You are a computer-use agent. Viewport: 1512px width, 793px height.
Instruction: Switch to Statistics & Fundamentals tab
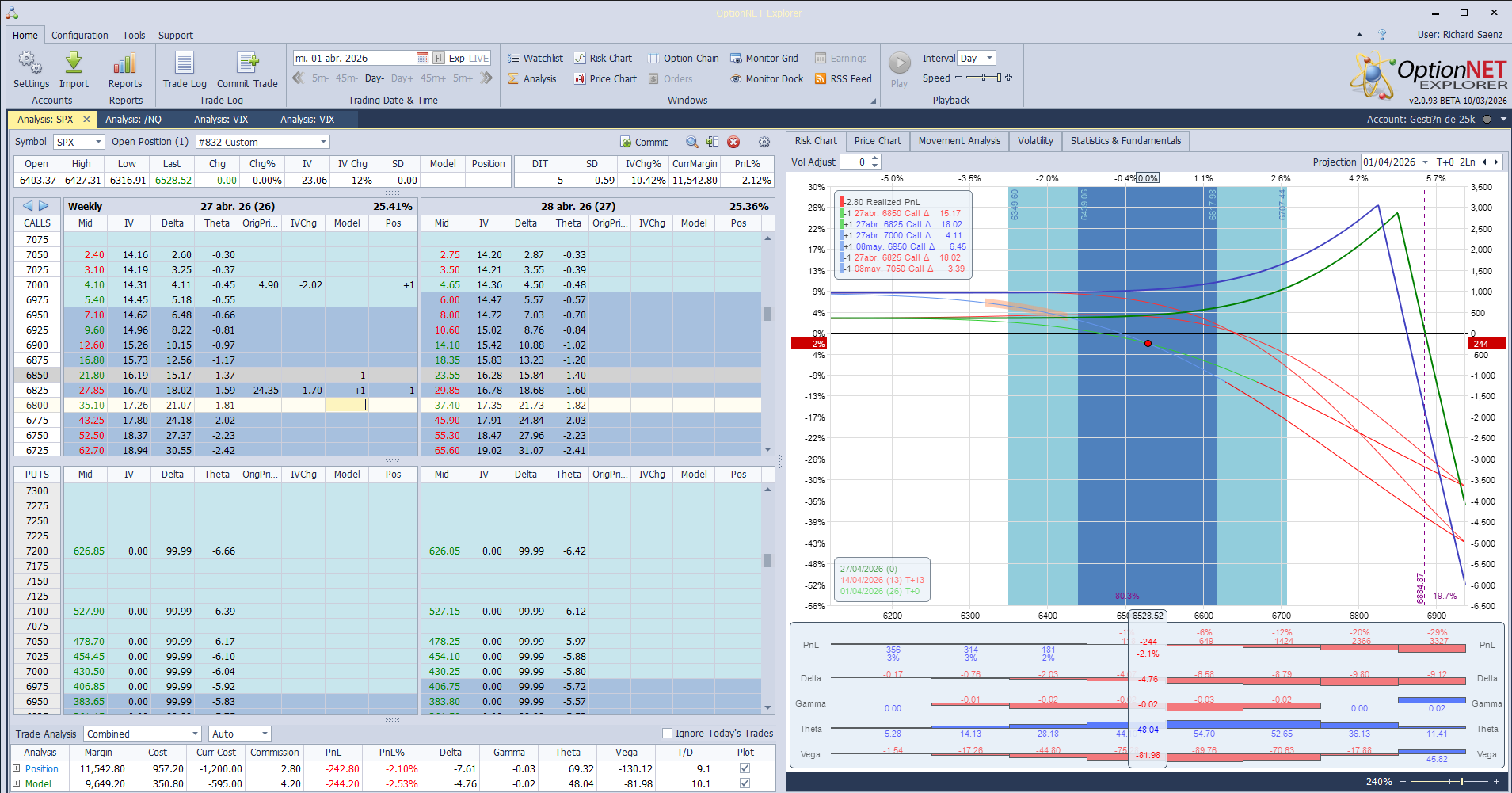1125,141
